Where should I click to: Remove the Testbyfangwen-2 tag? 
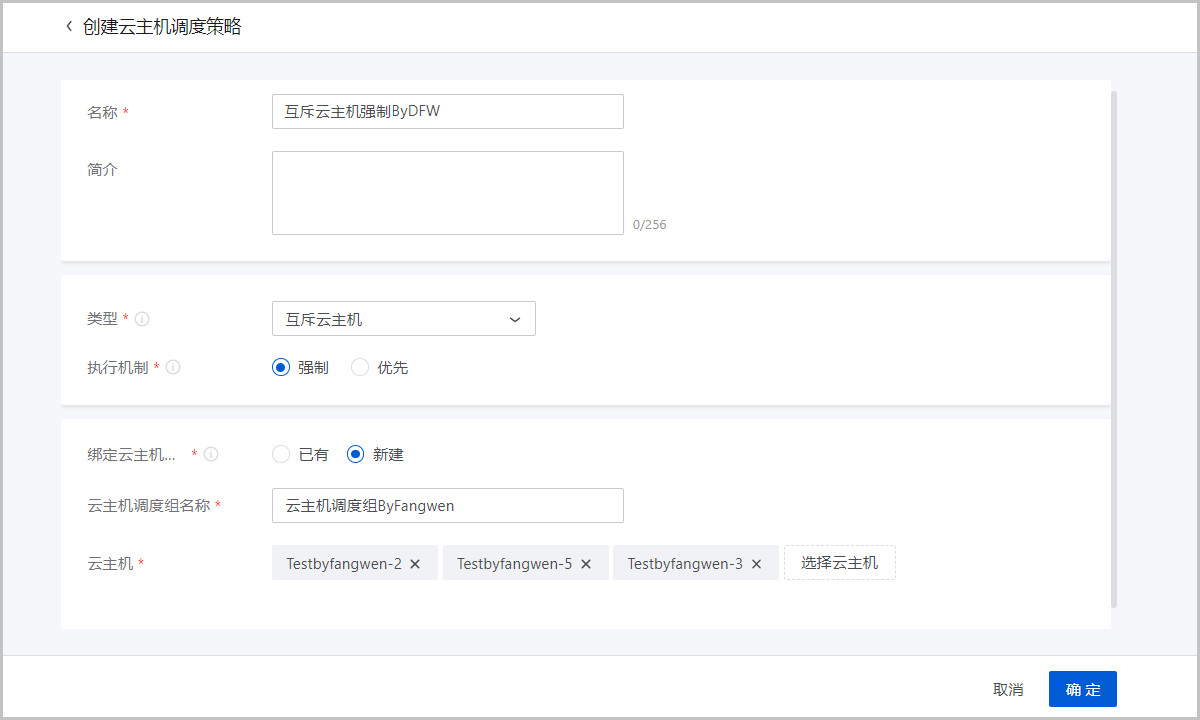(x=415, y=564)
